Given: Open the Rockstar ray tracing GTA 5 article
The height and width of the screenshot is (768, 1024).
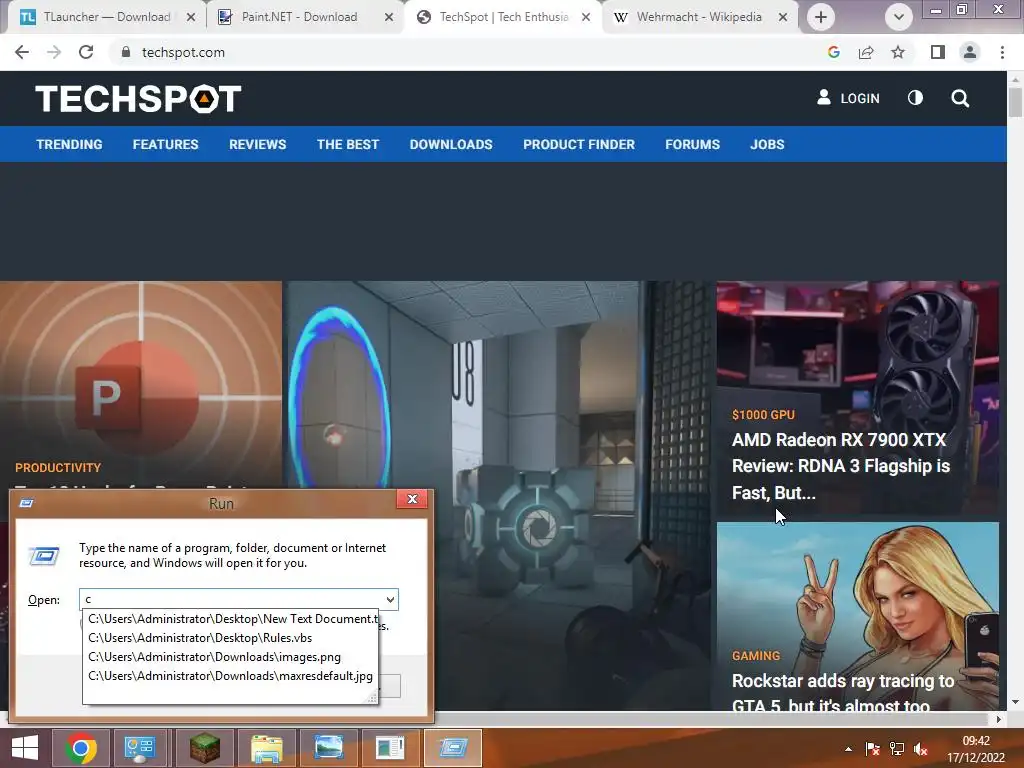Looking at the screenshot, I should (842, 692).
